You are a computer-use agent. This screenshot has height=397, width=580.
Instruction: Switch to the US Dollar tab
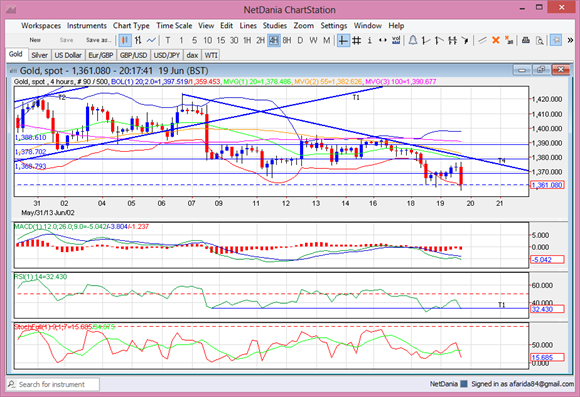click(68, 55)
